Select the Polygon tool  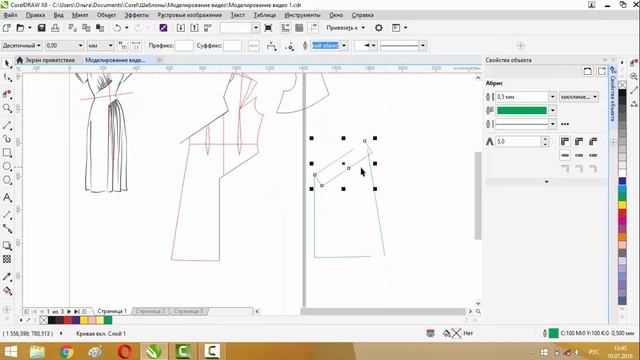tap(7, 180)
